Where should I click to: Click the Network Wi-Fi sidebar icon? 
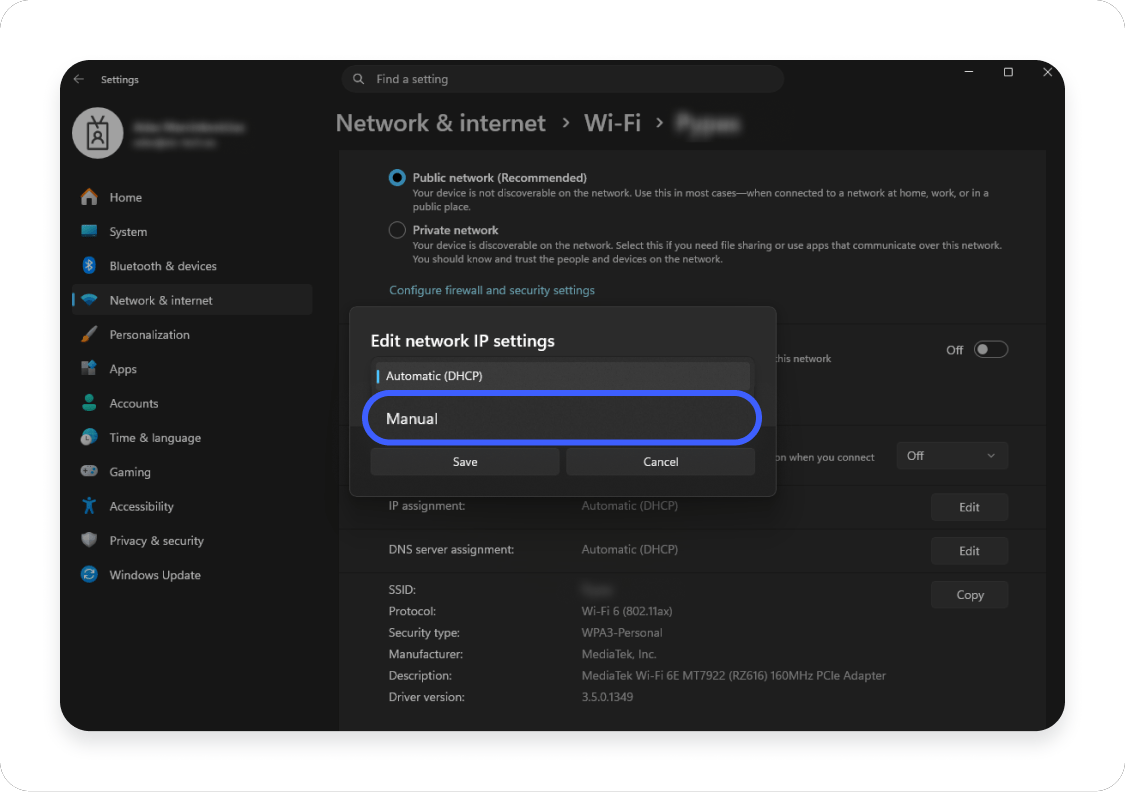[x=89, y=300]
